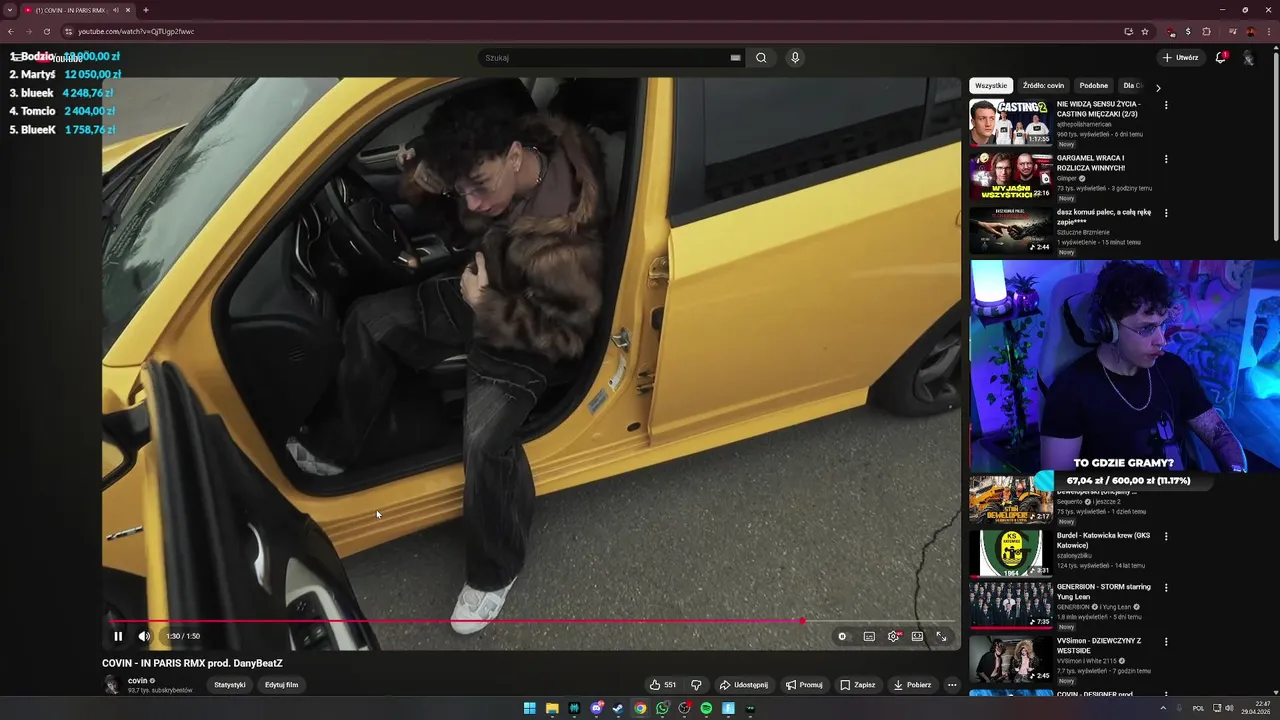Viewport: 1280px width, 720px height.
Task: Open the covin channel name link
Action: (x=138, y=680)
